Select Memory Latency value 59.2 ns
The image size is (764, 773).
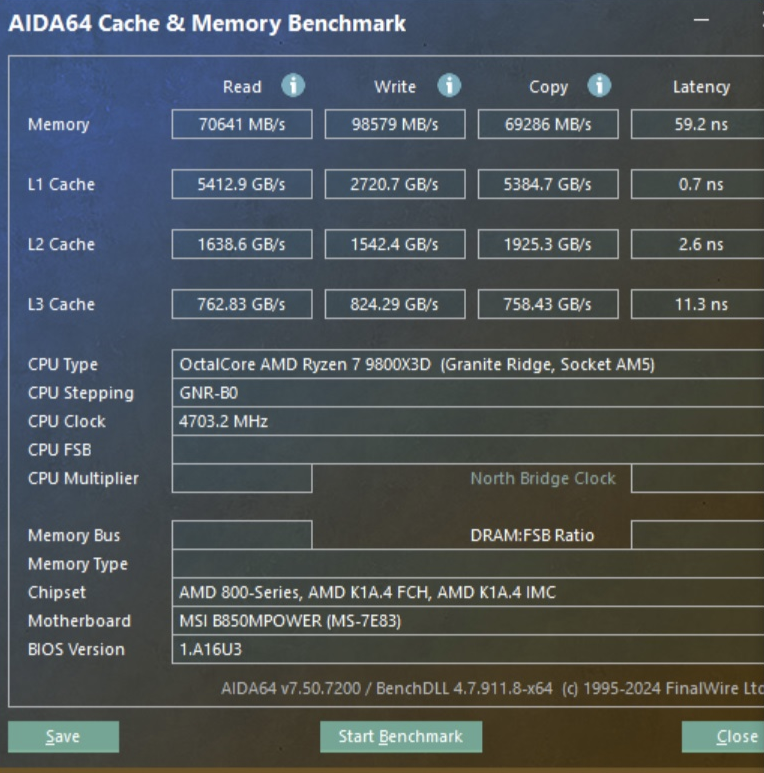[x=697, y=124]
